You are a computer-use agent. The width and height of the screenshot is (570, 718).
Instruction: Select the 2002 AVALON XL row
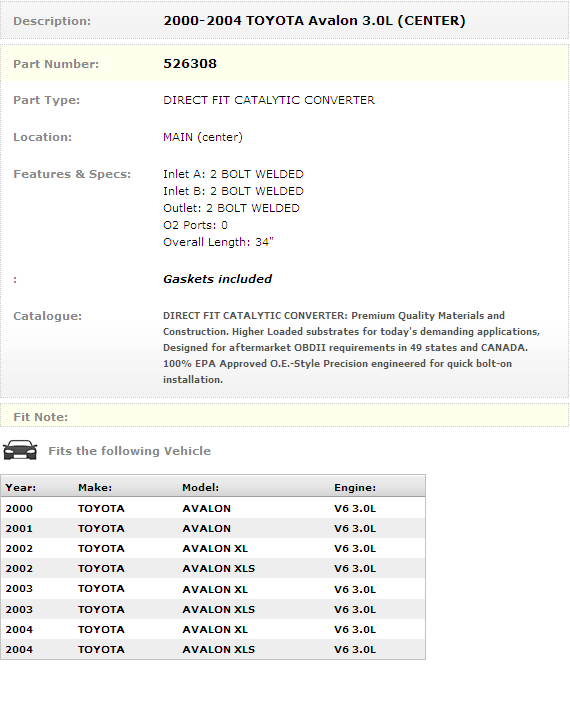(213, 549)
